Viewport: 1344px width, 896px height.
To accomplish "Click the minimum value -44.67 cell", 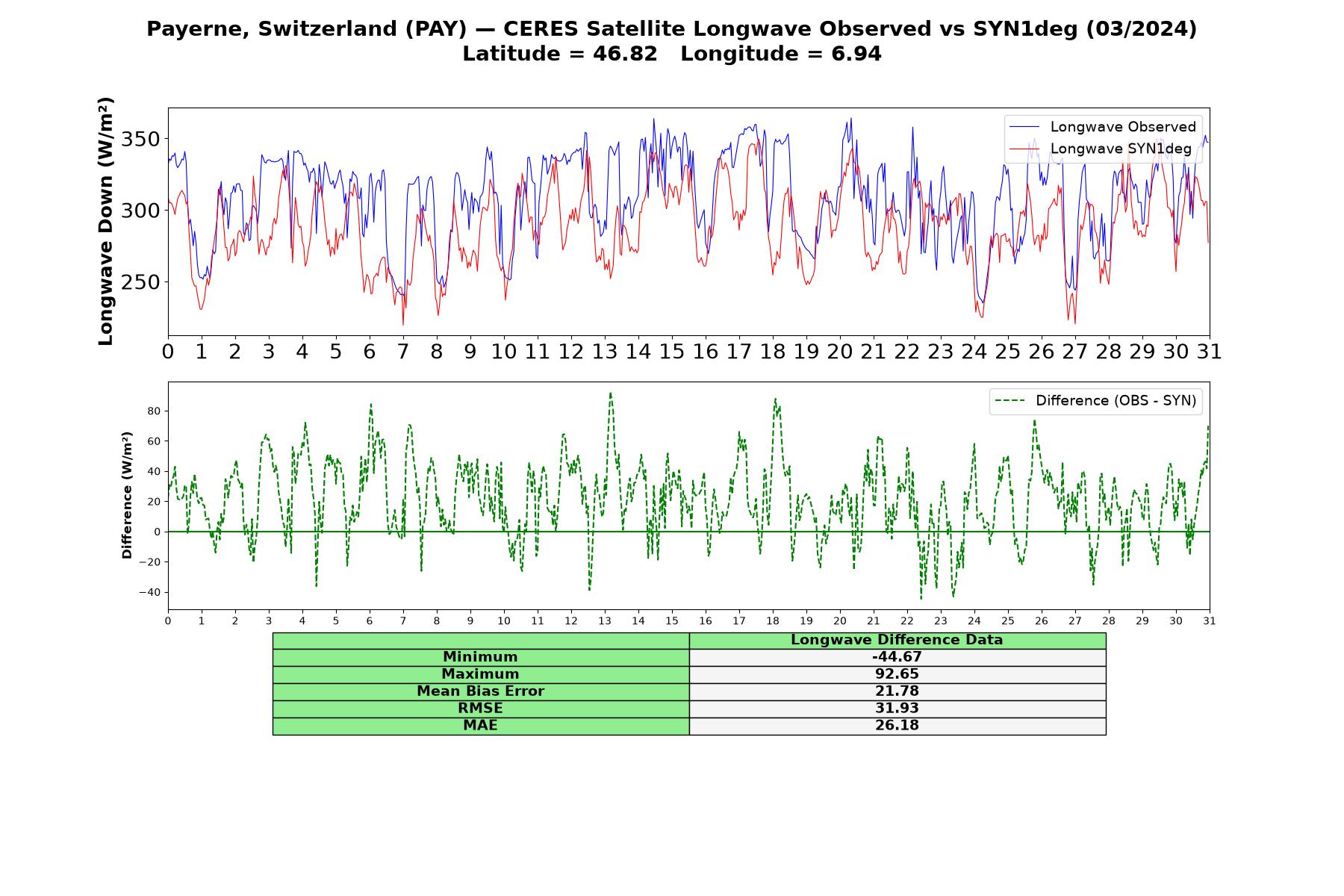I will [897, 657].
